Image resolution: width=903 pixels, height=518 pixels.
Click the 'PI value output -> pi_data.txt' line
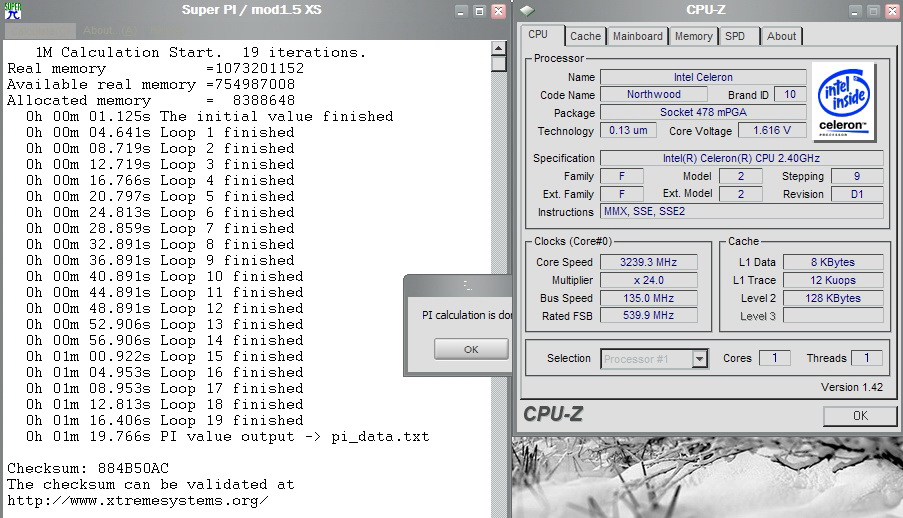click(x=227, y=436)
